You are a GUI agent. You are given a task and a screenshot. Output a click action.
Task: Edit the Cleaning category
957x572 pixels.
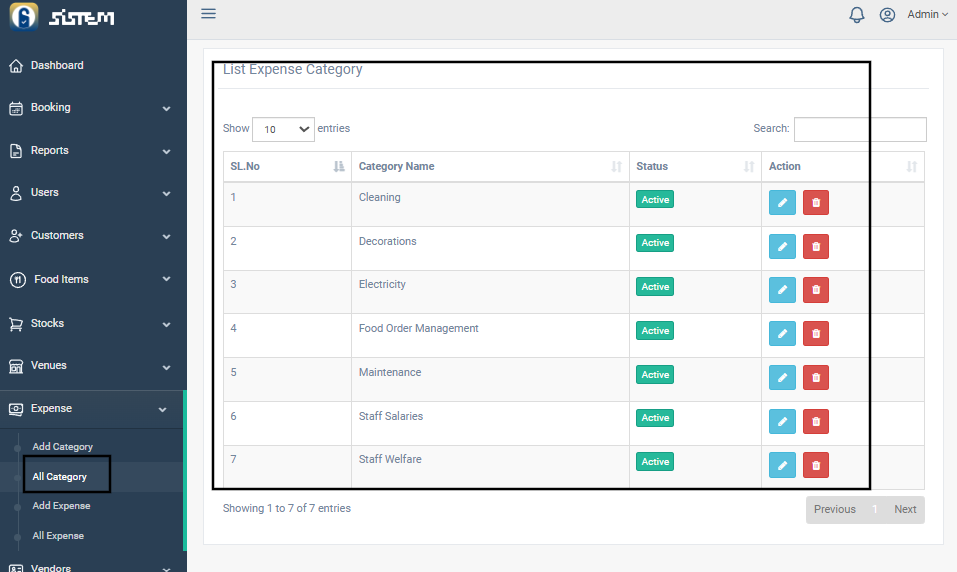click(782, 203)
